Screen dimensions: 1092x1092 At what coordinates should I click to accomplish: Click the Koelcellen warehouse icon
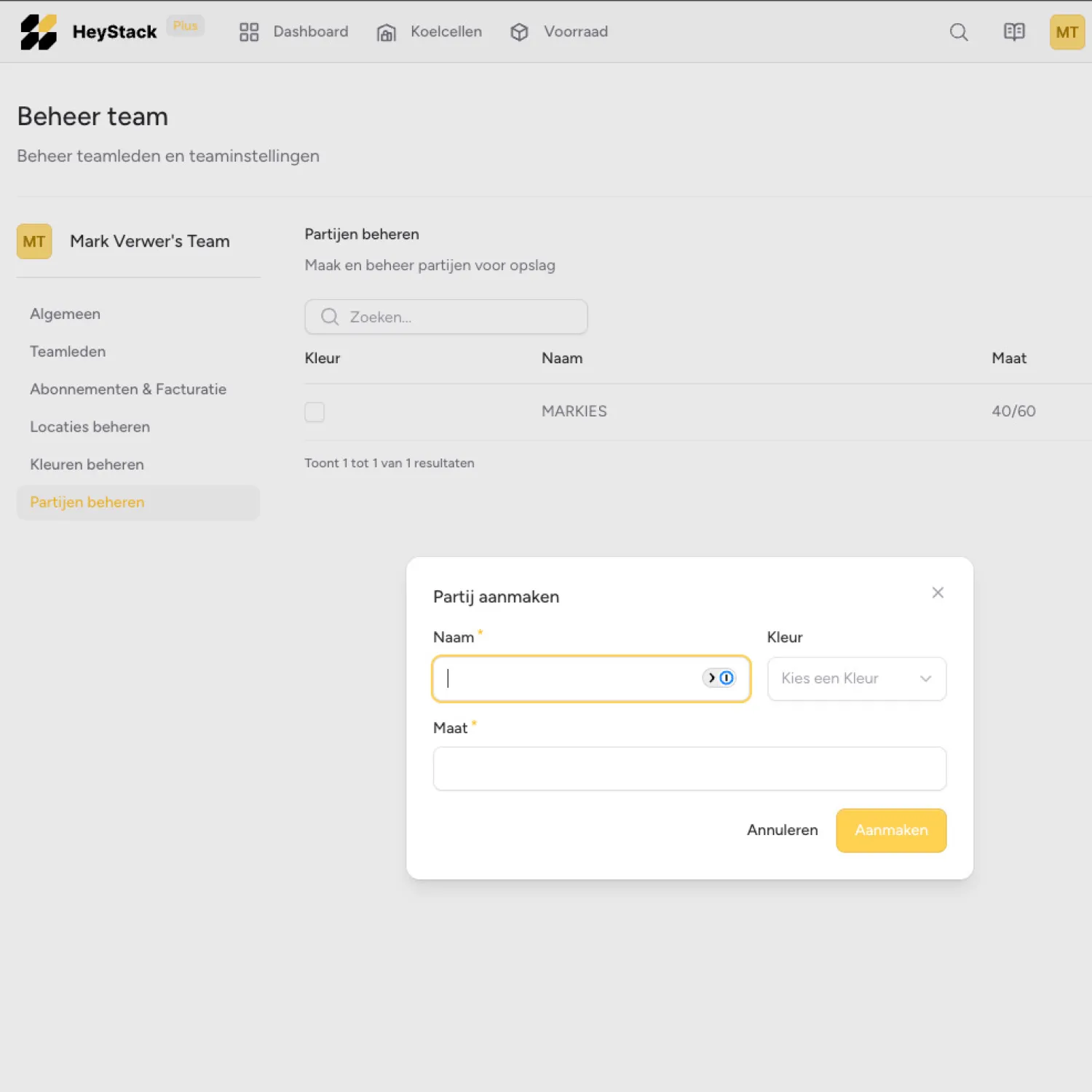(386, 32)
